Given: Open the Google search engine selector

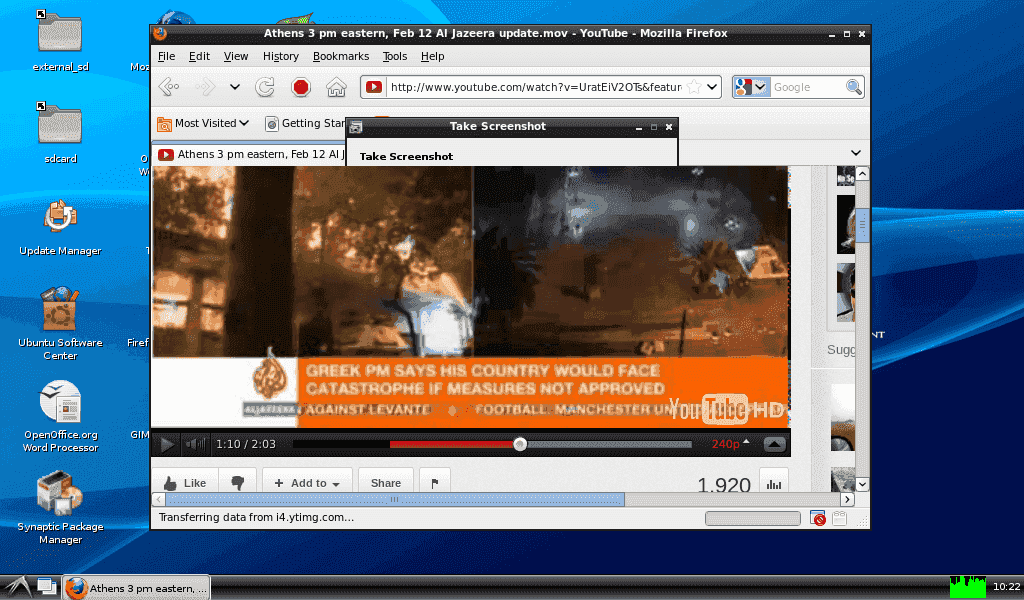Looking at the screenshot, I should pyautogui.click(x=751, y=87).
